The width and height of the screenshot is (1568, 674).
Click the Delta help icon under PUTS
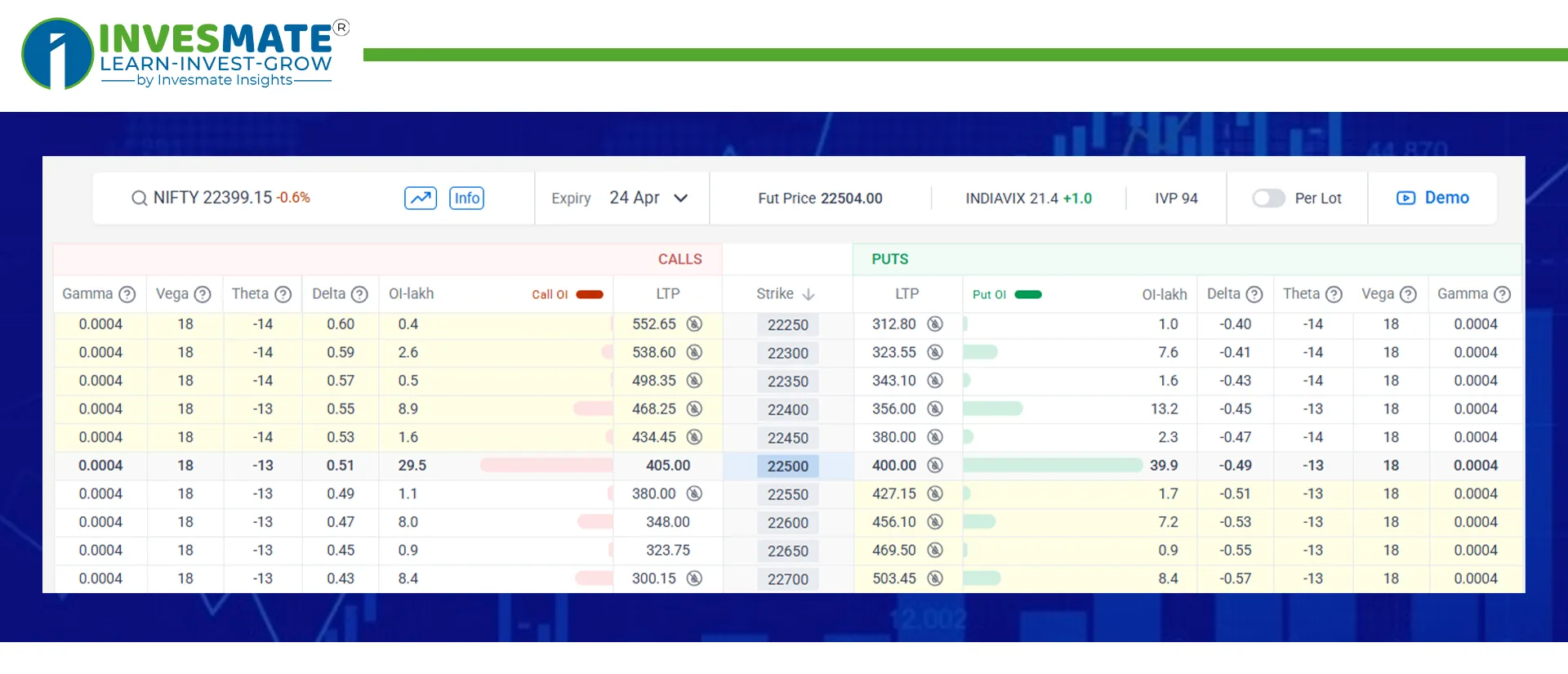point(1254,294)
